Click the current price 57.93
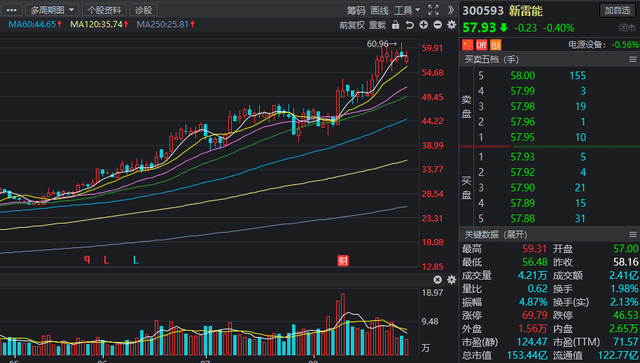The height and width of the screenshot is (363, 640). pyautogui.click(x=479, y=28)
